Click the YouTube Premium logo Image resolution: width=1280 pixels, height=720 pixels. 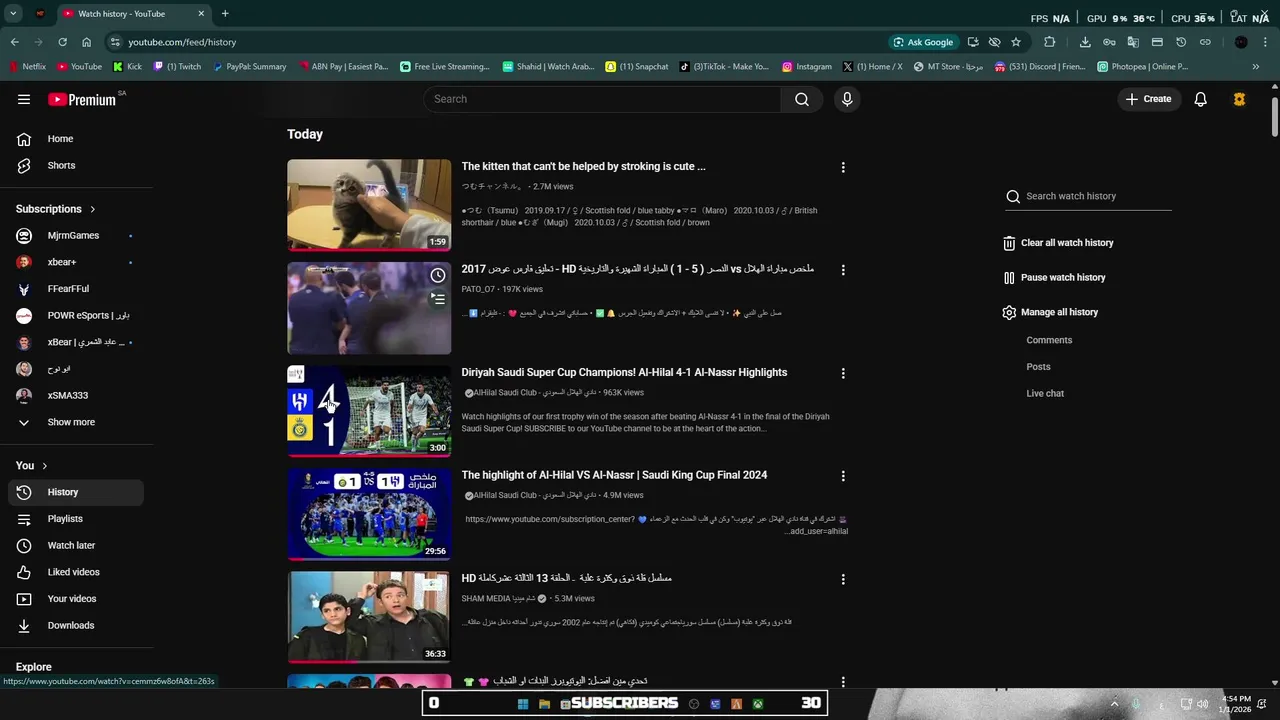tap(82, 99)
